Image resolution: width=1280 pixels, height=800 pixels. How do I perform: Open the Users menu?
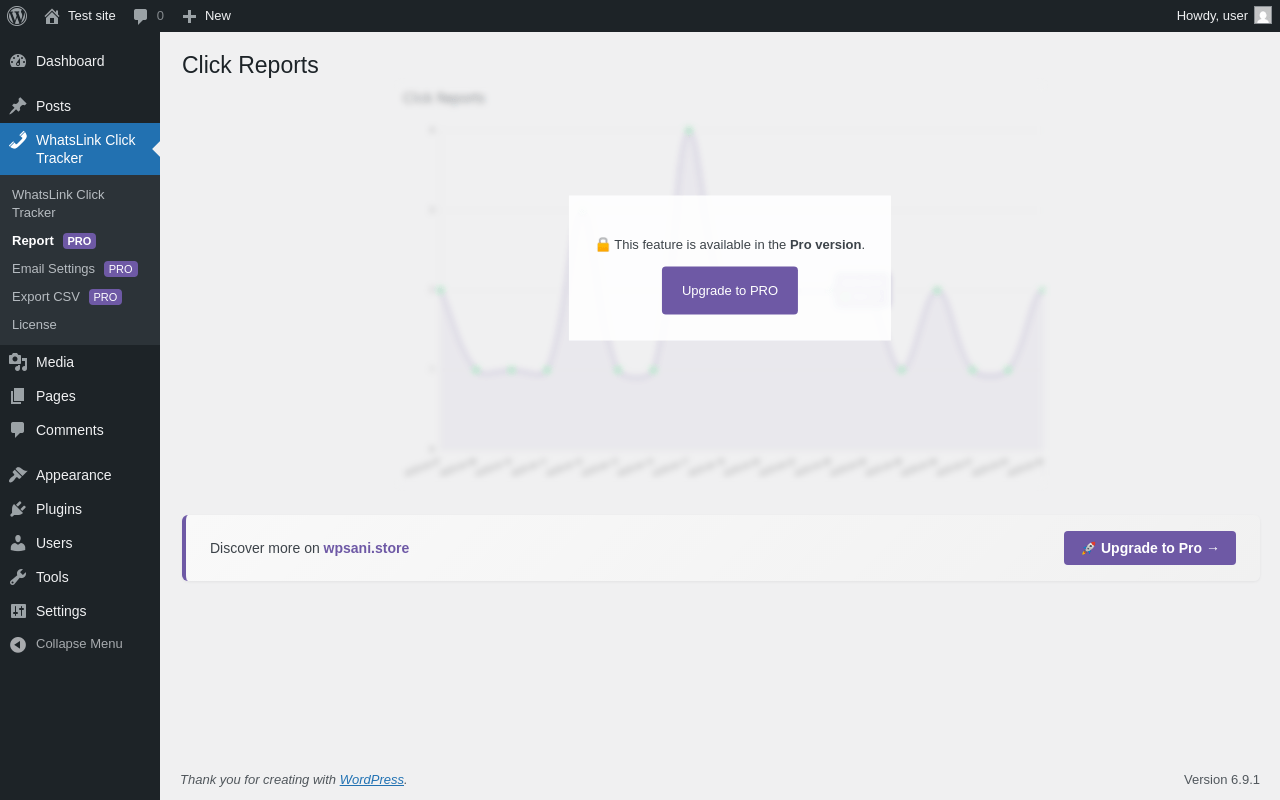coord(80,543)
